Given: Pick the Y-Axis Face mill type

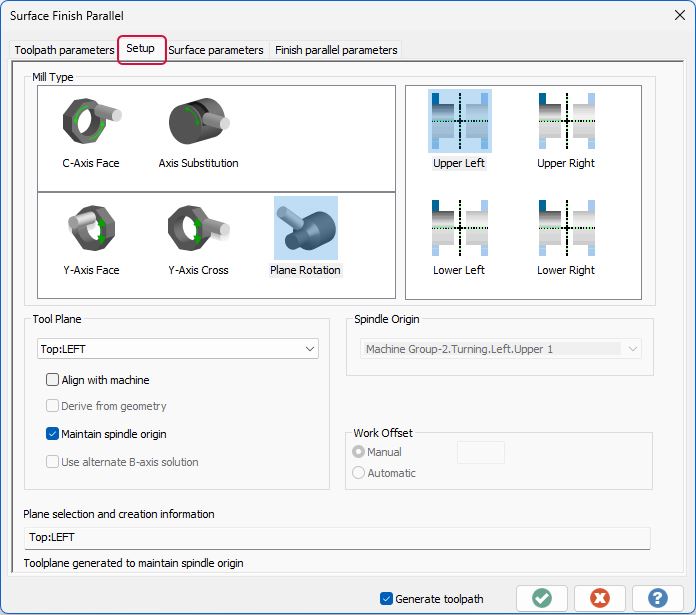Looking at the screenshot, I should pos(91,240).
